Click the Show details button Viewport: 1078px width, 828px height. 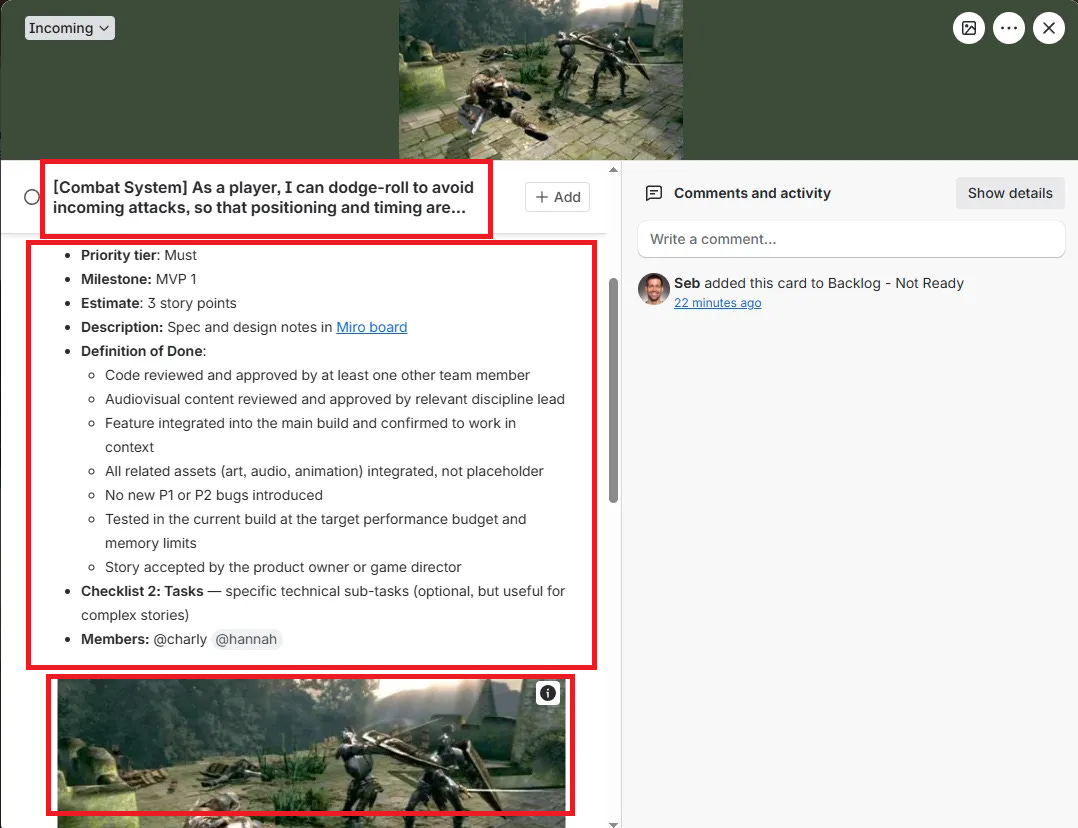(1010, 193)
